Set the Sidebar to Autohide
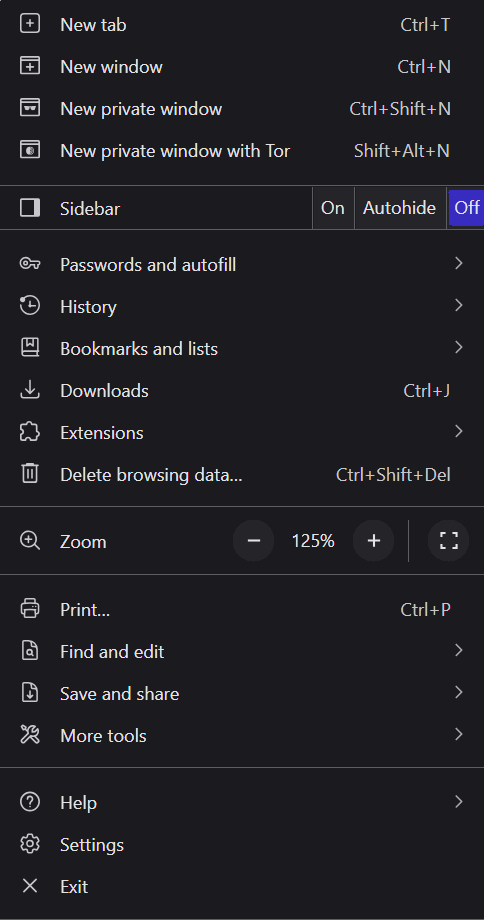The image size is (484, 920). point(400,208)
